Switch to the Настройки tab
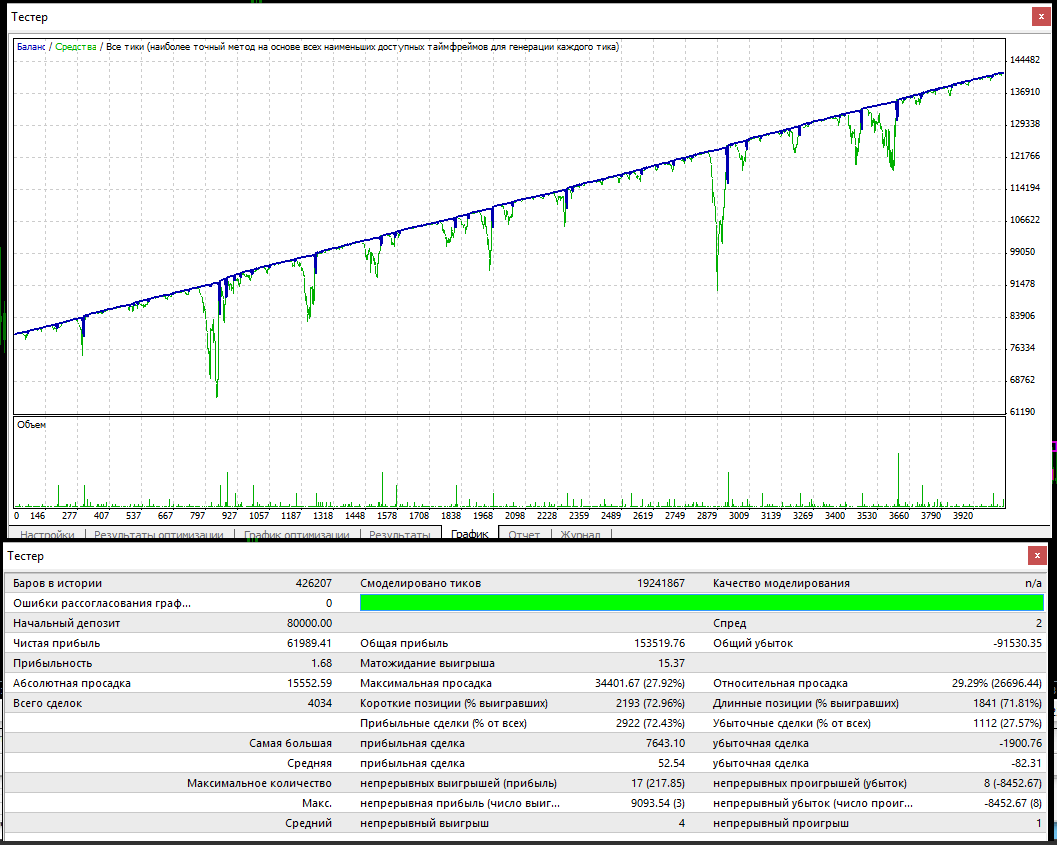This screenshot has width=1057, height=845. [47, 534]
